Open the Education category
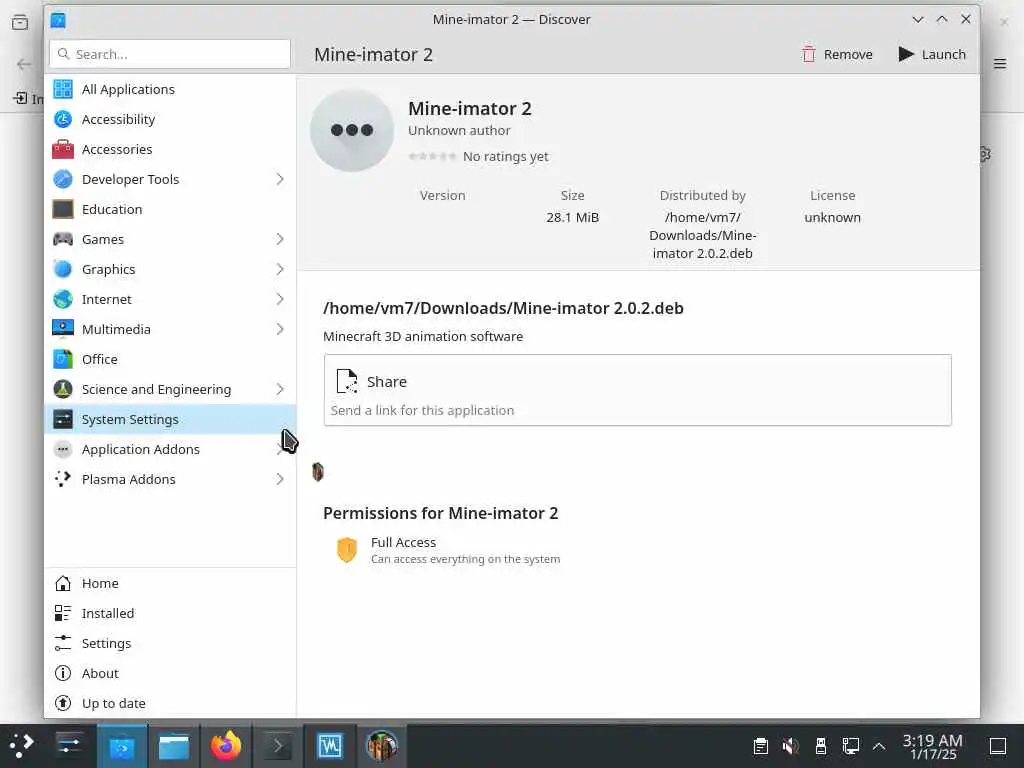Image resolution: width=1024 pixels, height=768 pixels. [170, 210]
